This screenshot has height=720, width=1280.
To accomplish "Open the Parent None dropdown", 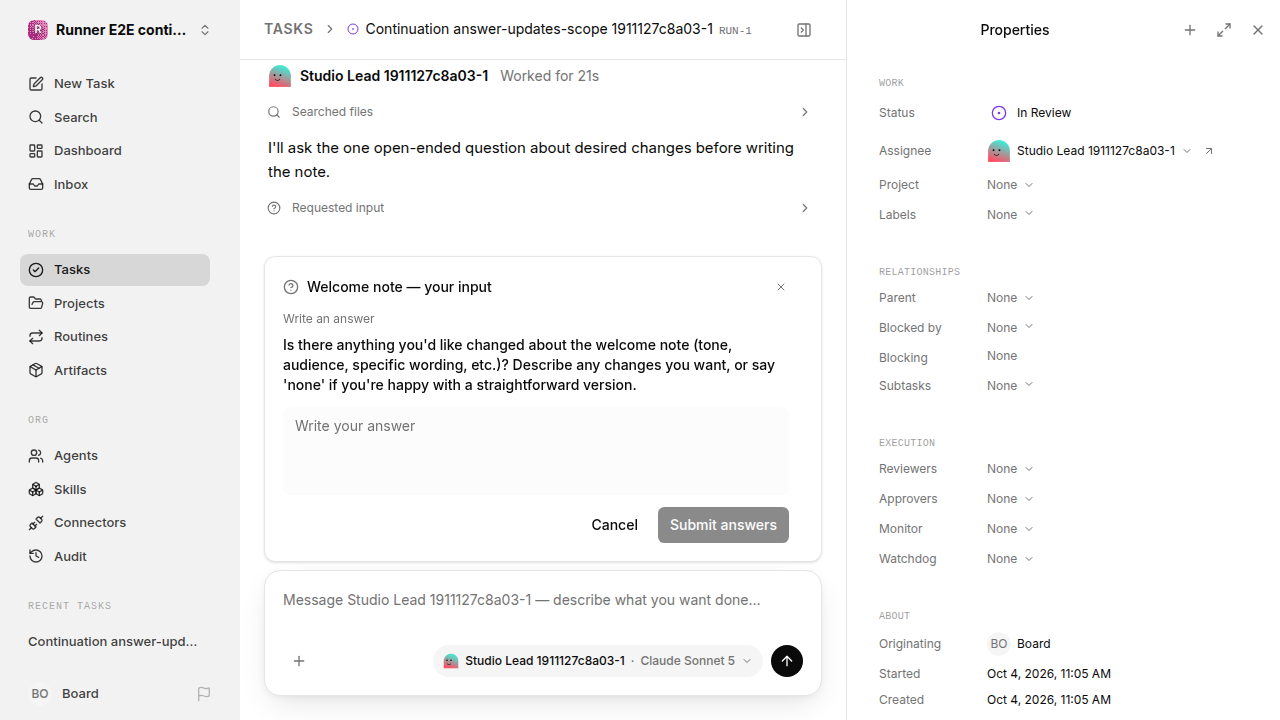I will (1010, 298).
